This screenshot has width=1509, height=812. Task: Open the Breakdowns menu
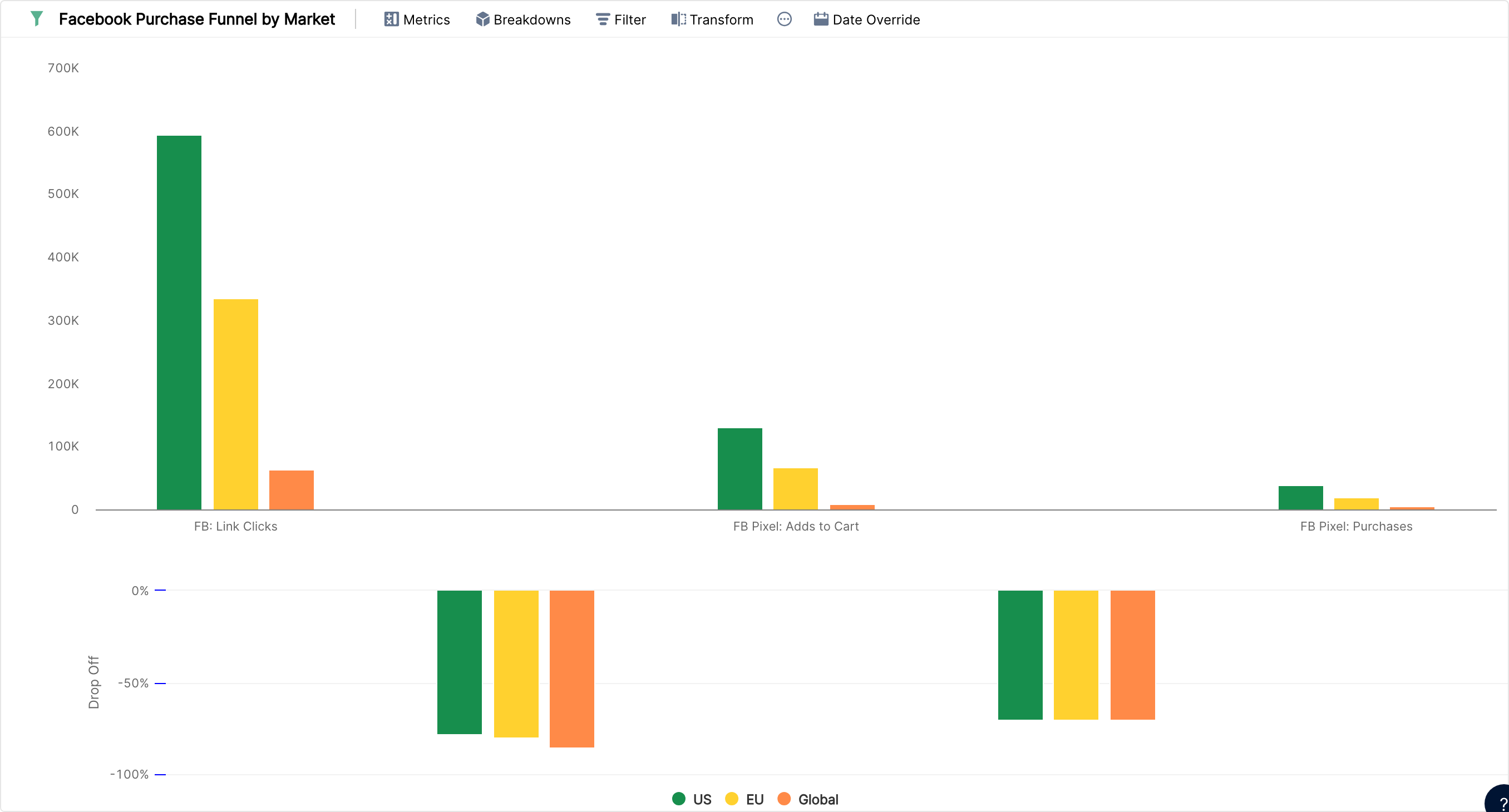point(522,19)
